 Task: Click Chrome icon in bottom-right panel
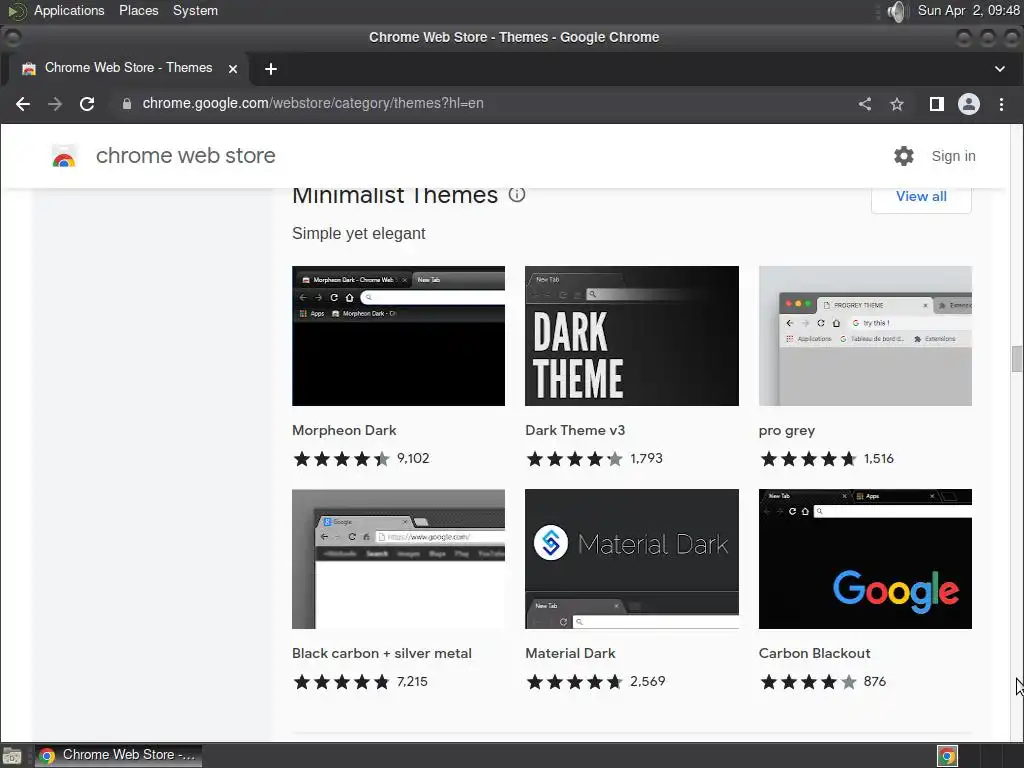(x=947, y=756)
